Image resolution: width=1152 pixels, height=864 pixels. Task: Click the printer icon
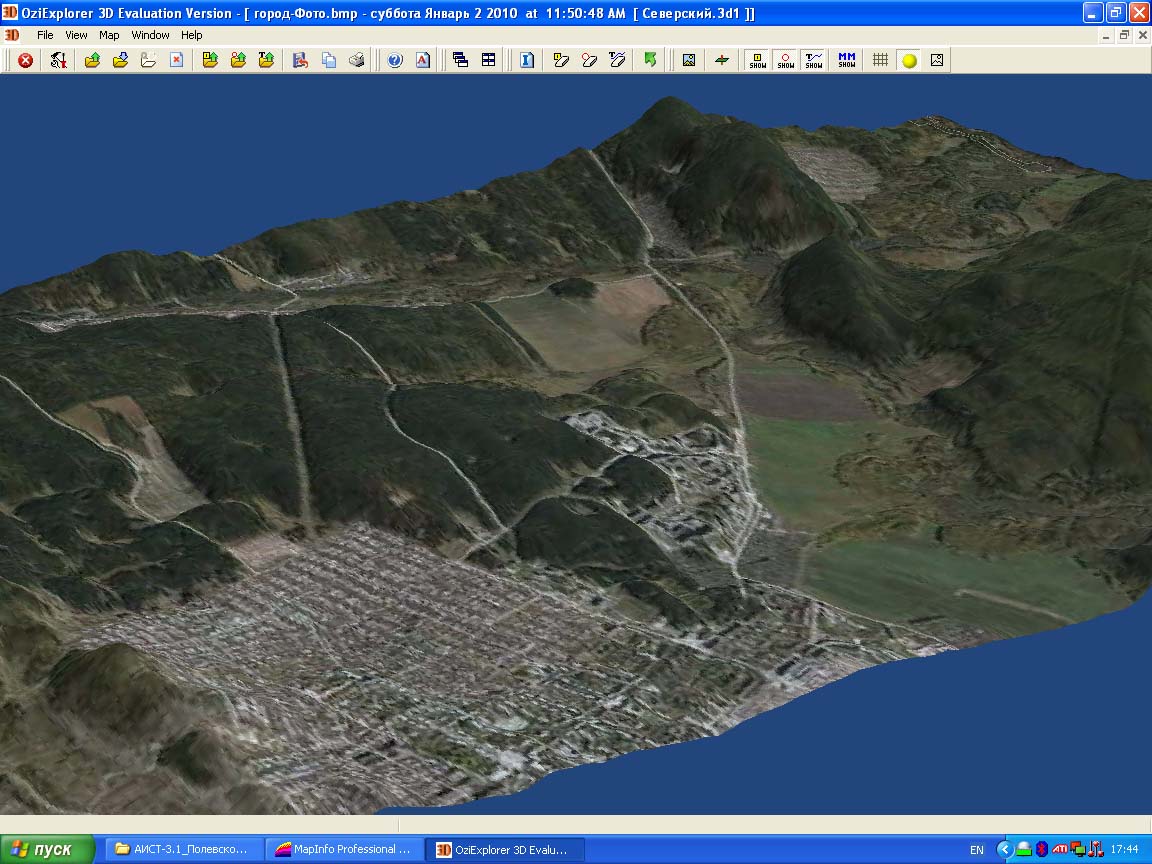coord(357,60)
